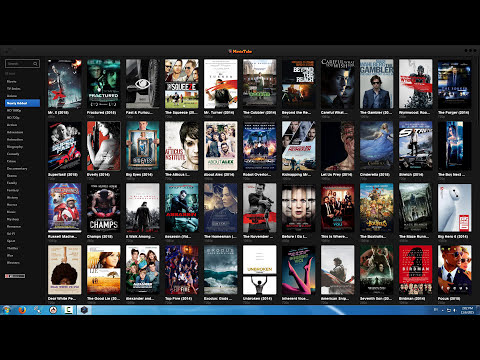Focus the Search input field
The height and width of the screenshot is (360, 480).
click(x=22, y=64)
